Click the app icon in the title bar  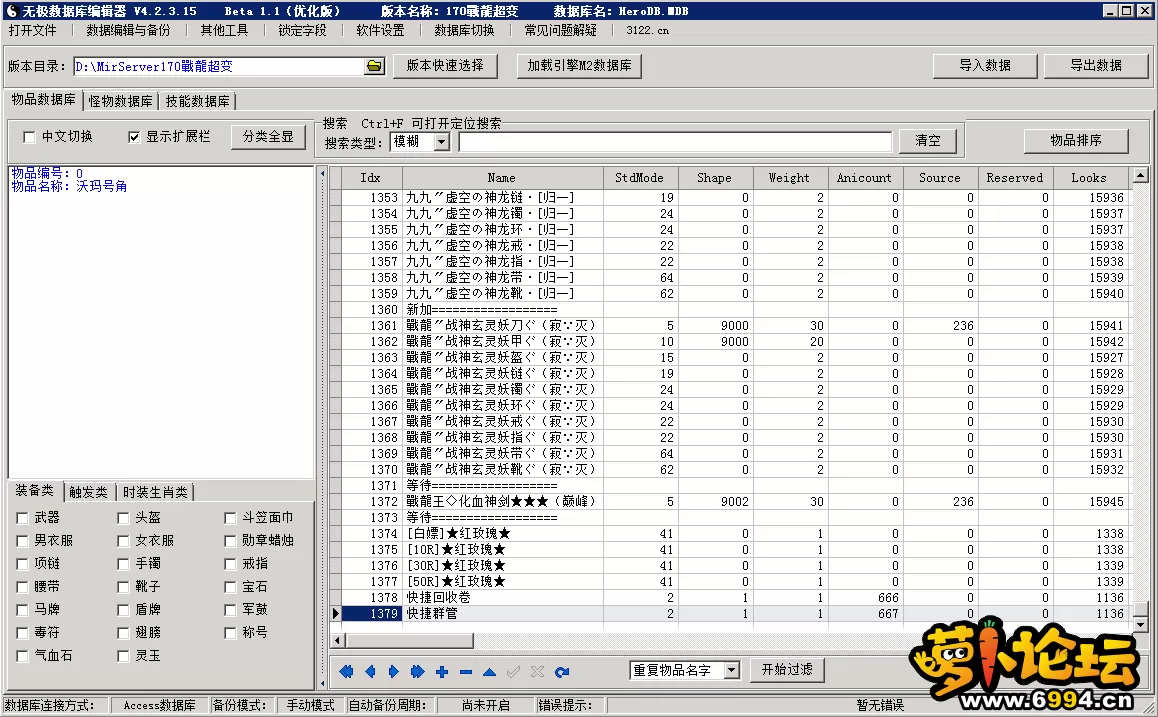point(11,10)
